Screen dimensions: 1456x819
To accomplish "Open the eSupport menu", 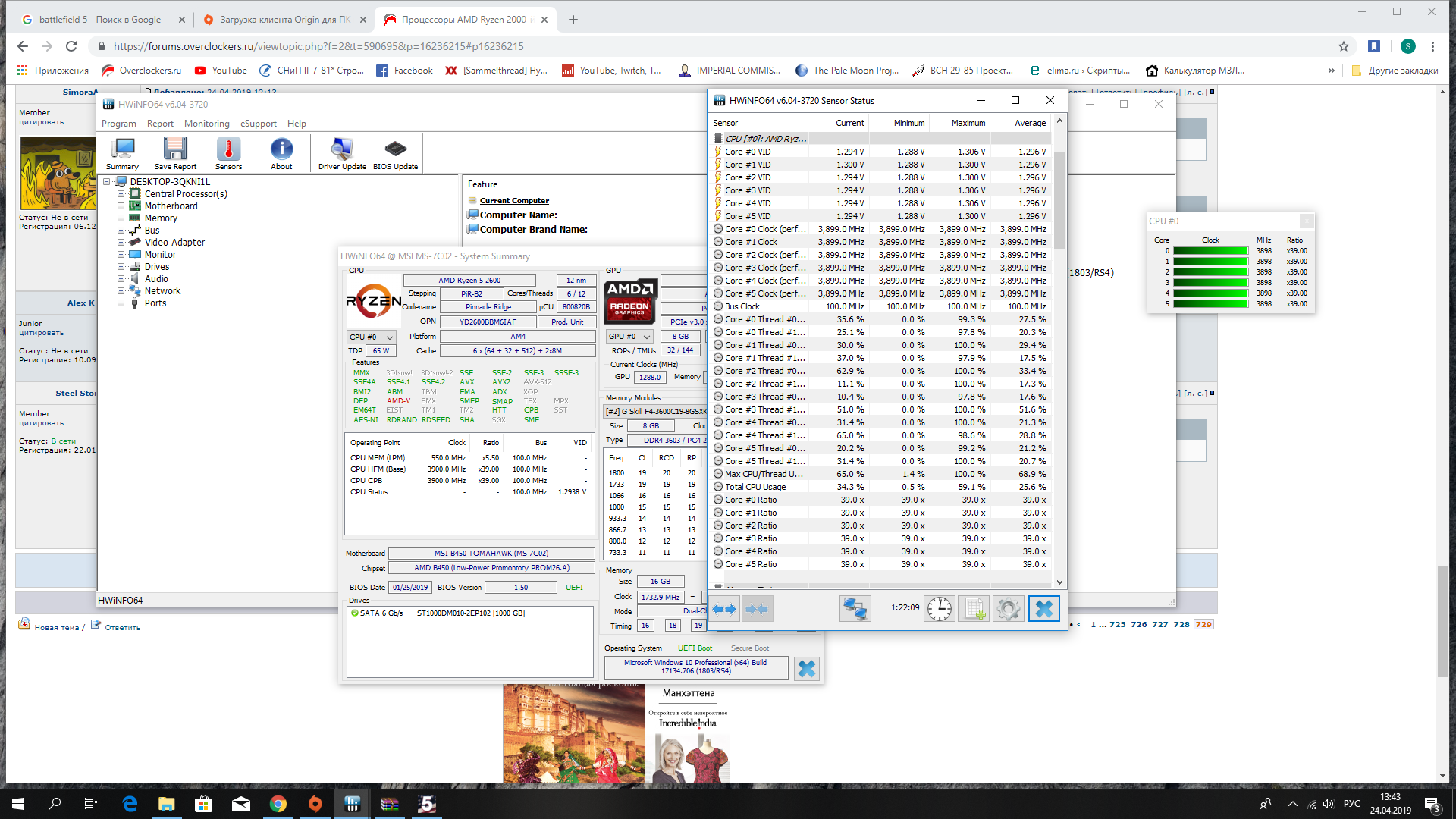I will (258, 124).
